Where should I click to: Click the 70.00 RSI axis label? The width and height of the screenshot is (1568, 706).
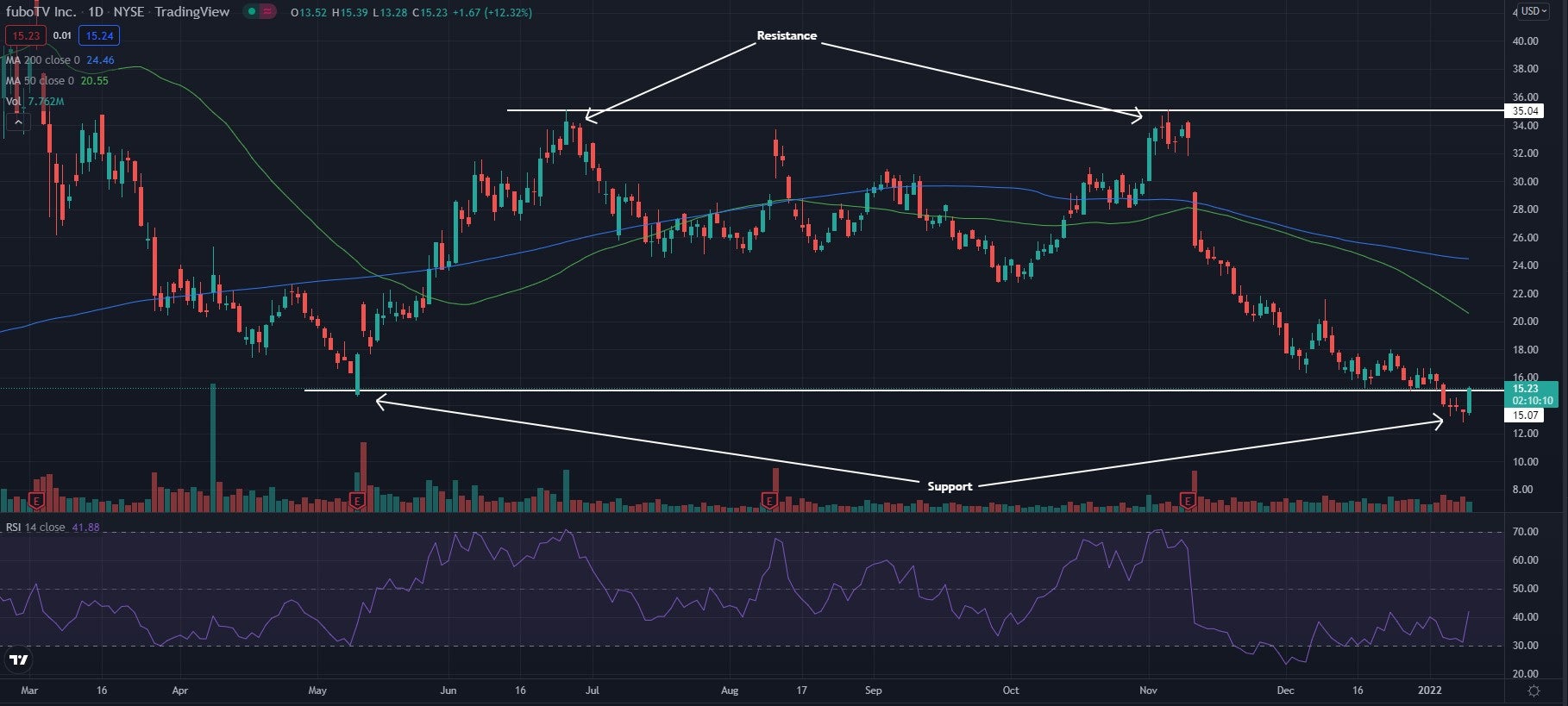click(x=1525, y=532)
